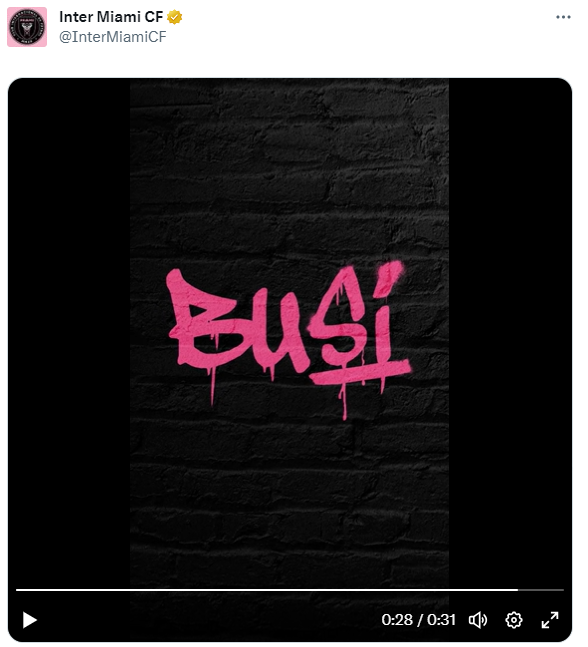The width and height of the screenshot is (588, 647).
Task: Open the three-dot more options menu
Action: coord(563,17)
